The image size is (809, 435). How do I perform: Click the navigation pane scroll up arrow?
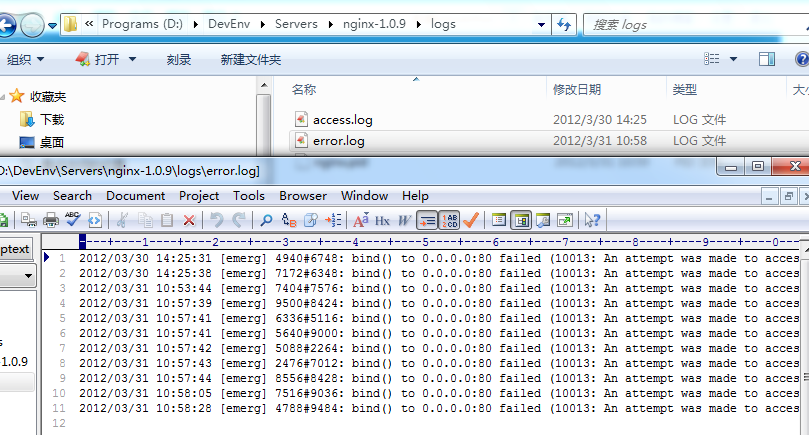coord(264,85)
